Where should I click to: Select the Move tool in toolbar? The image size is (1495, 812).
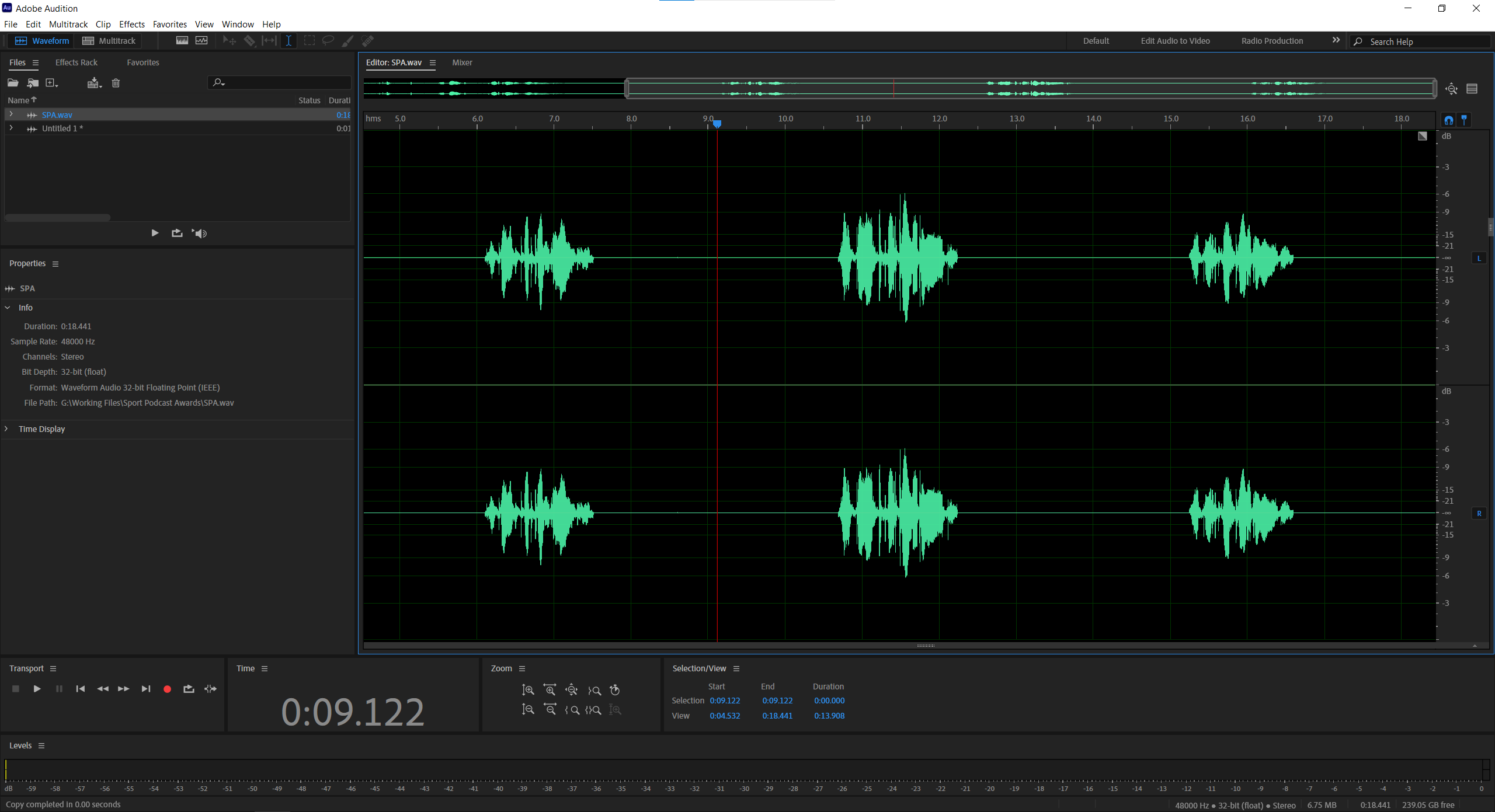point(230,41)
